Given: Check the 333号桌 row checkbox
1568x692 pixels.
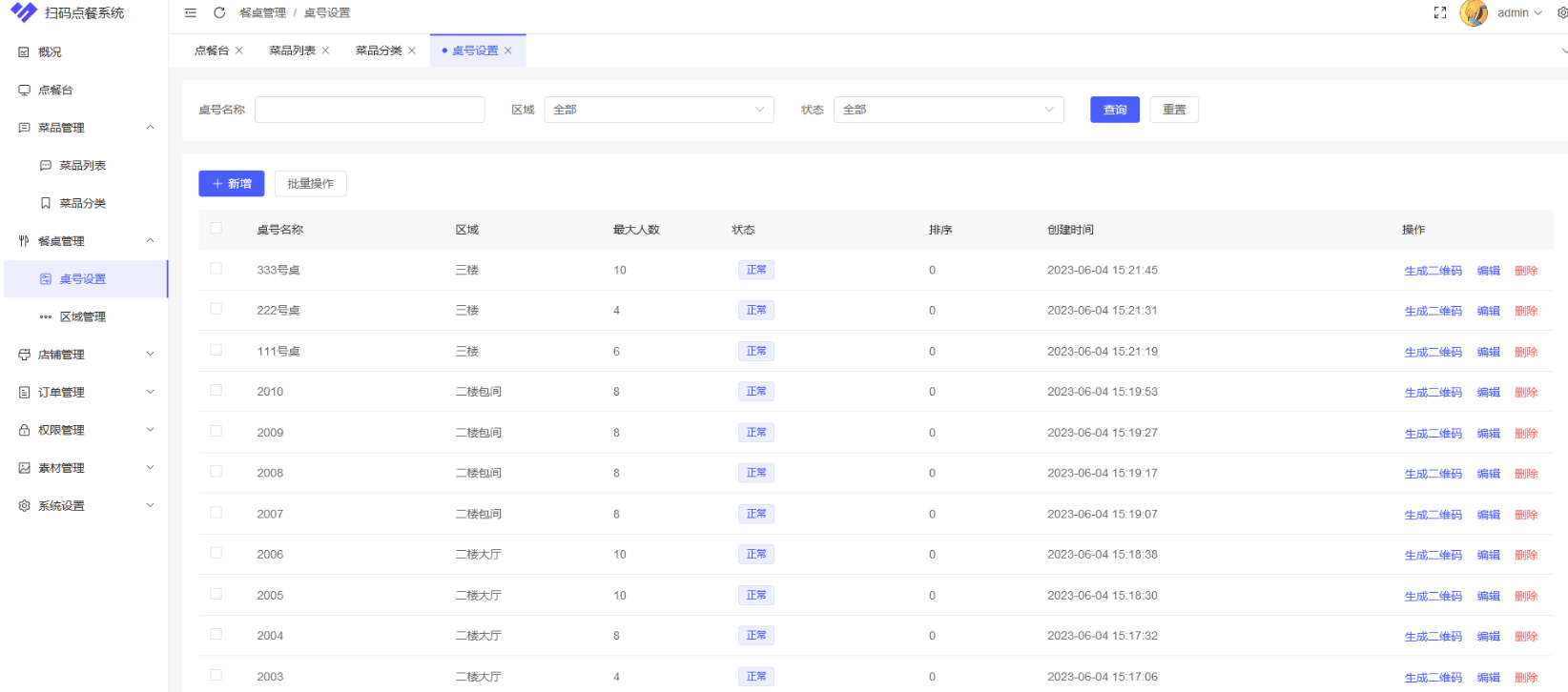Looking at the screenshot, I should click(x=217, y=269).
